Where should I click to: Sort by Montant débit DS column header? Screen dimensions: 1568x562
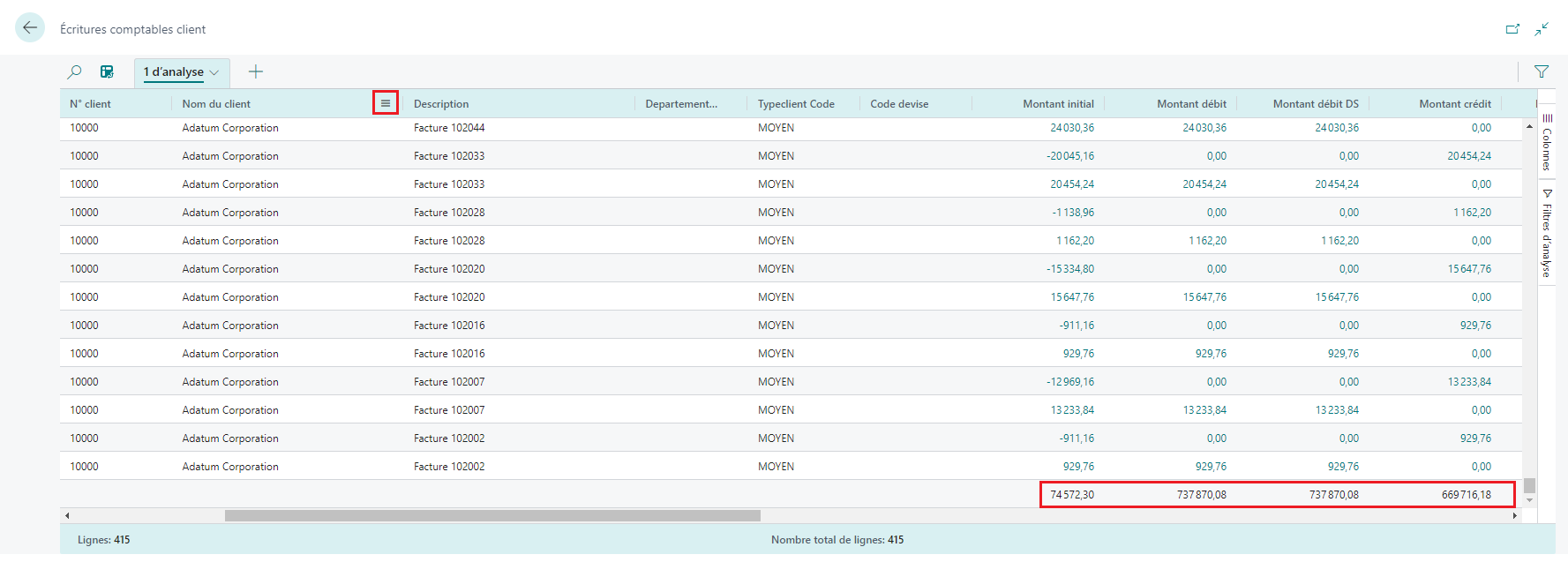click(1316, 103)
